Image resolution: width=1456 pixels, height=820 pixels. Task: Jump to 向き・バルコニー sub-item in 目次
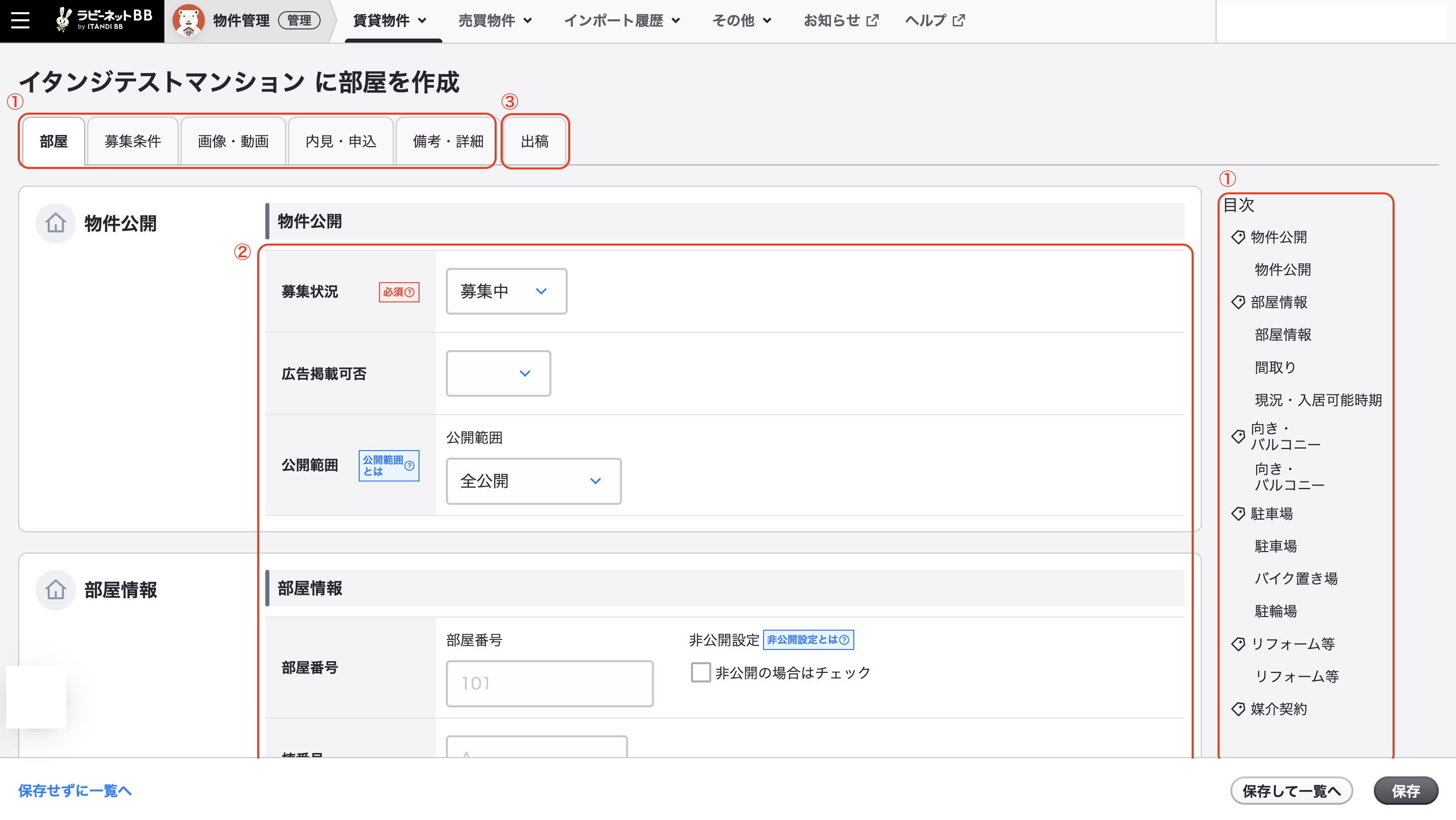pos(1290,477)
